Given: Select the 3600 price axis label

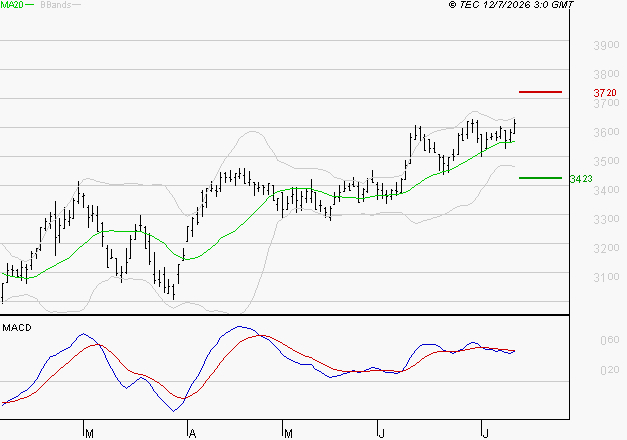Looking at the screenshot, I should pyautogui.click(x=606, y=132).
